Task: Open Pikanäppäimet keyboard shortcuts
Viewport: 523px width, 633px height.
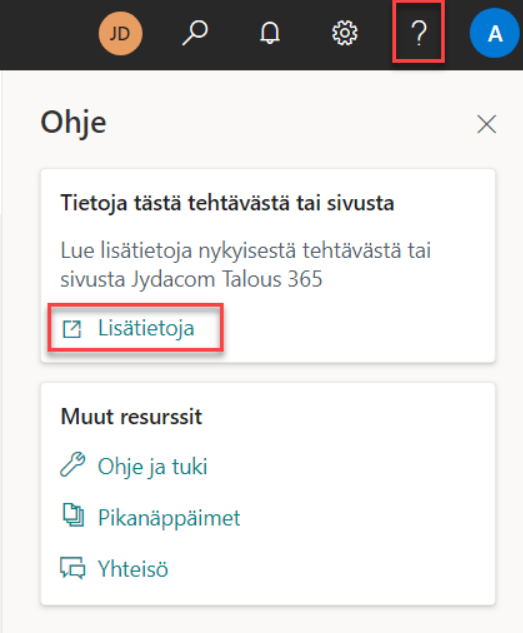Action: pos(169,518)
